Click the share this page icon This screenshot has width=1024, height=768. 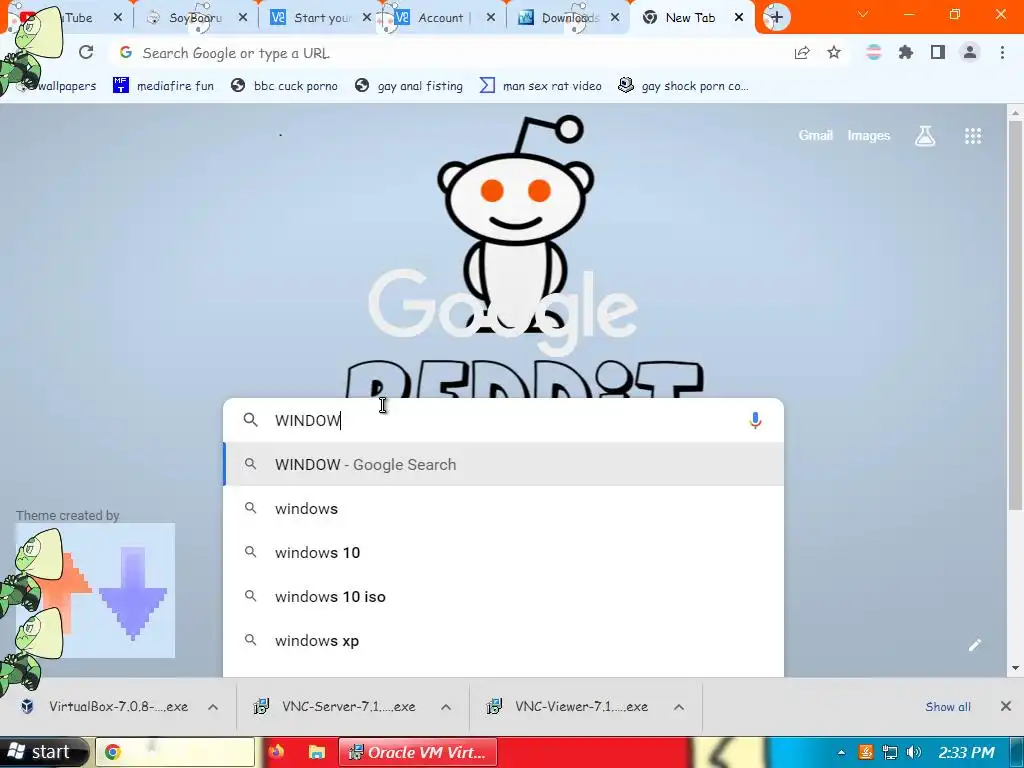(x=802, y=53)
